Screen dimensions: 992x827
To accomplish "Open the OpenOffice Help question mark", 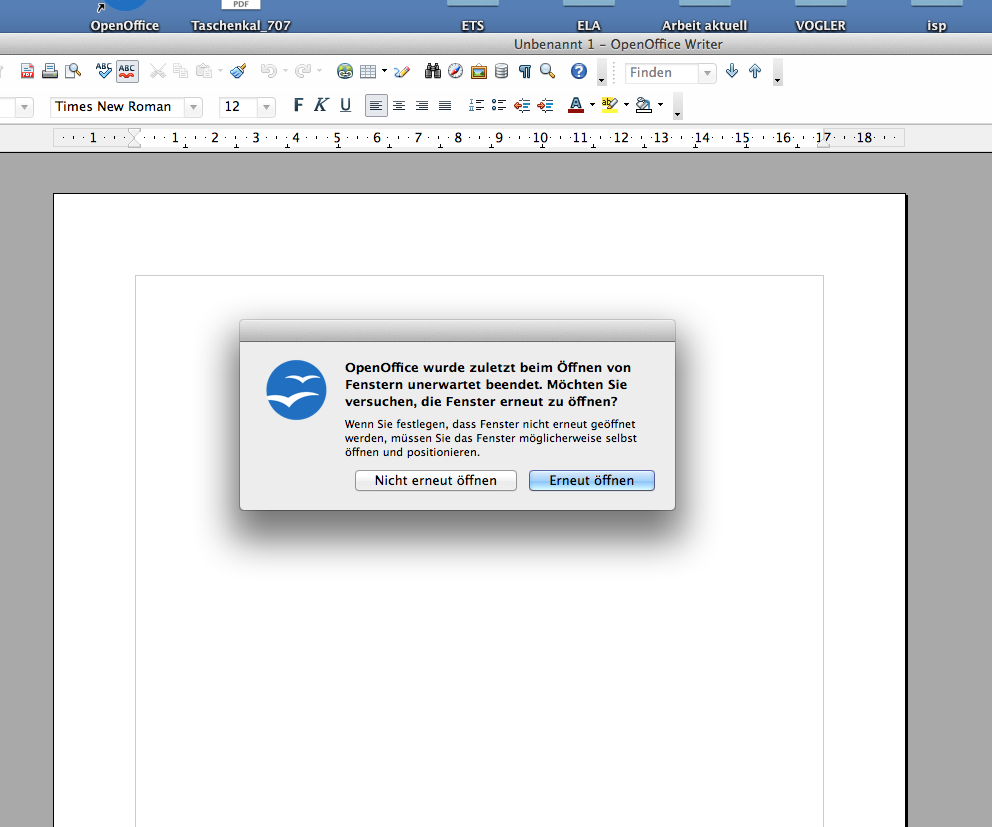I will pyautogui.click(x=578, y=71).
